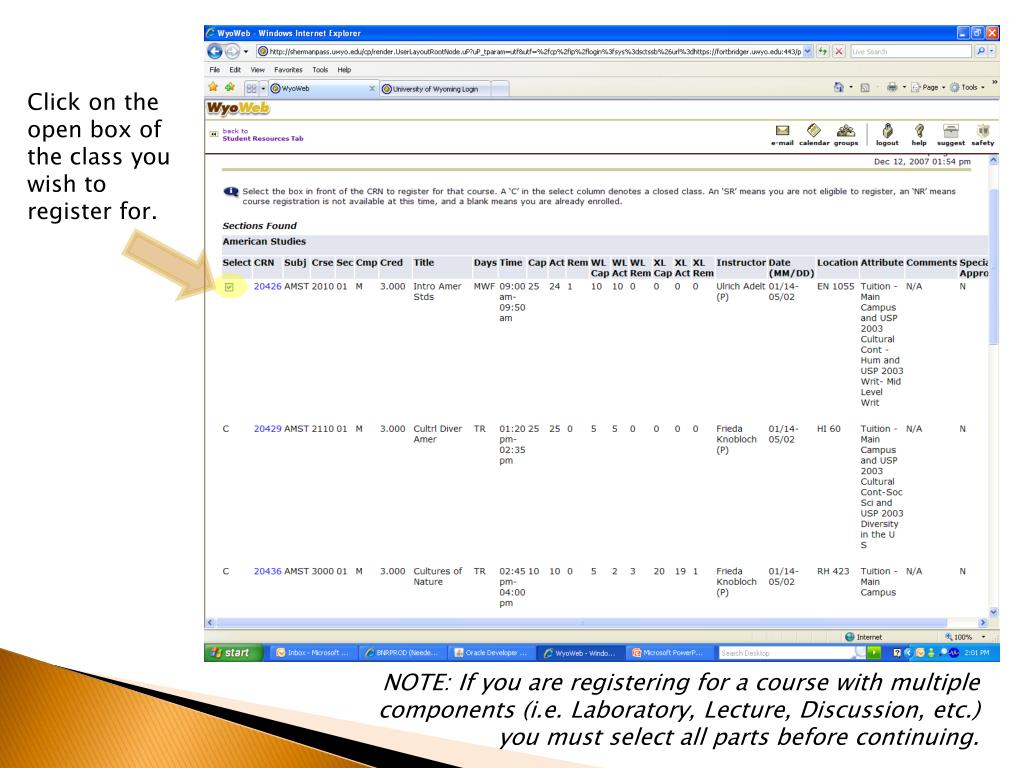Click location 'RH 423'

tap(833, 571)
